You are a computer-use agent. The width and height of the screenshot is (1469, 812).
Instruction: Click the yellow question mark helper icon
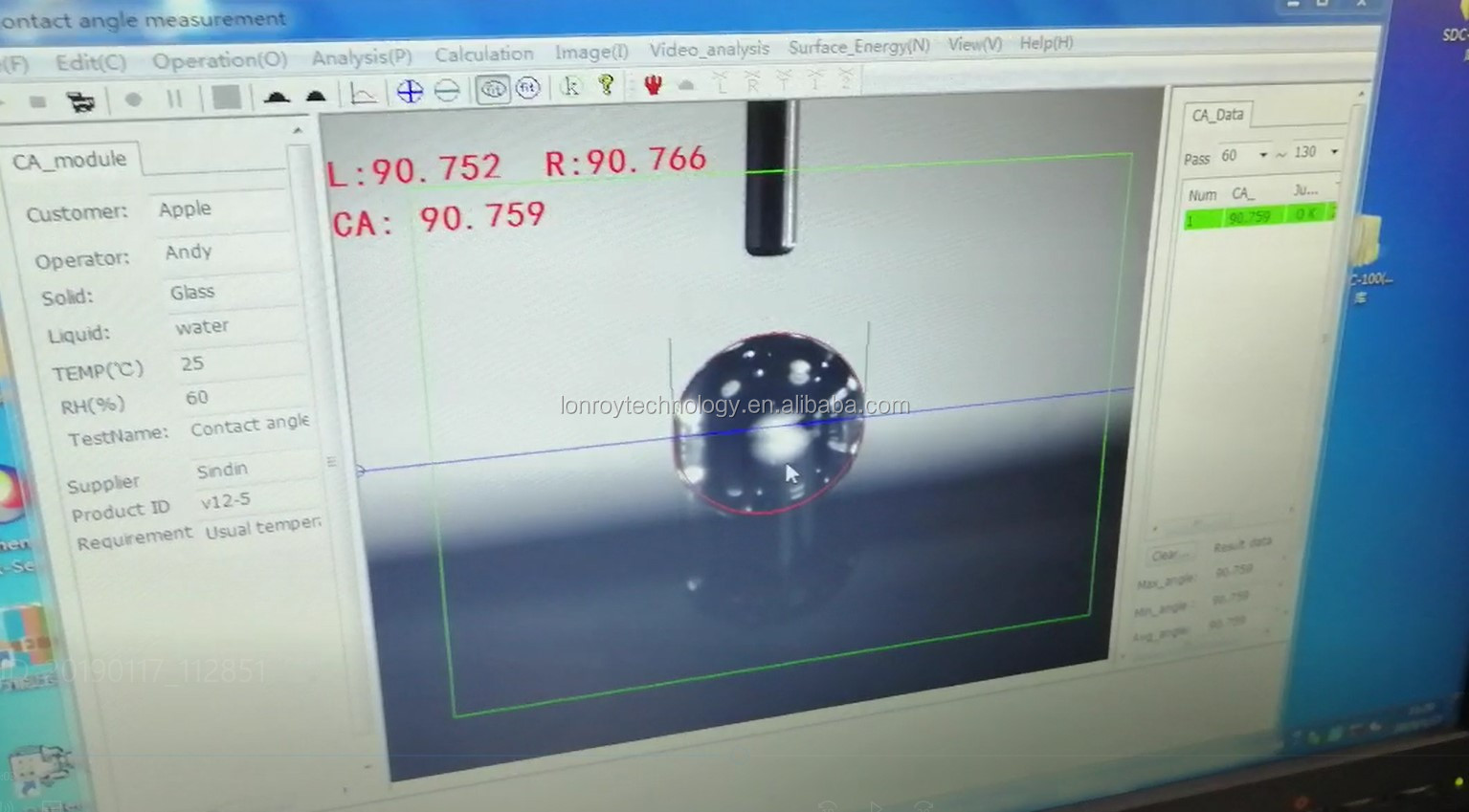(x=606, y=87)
